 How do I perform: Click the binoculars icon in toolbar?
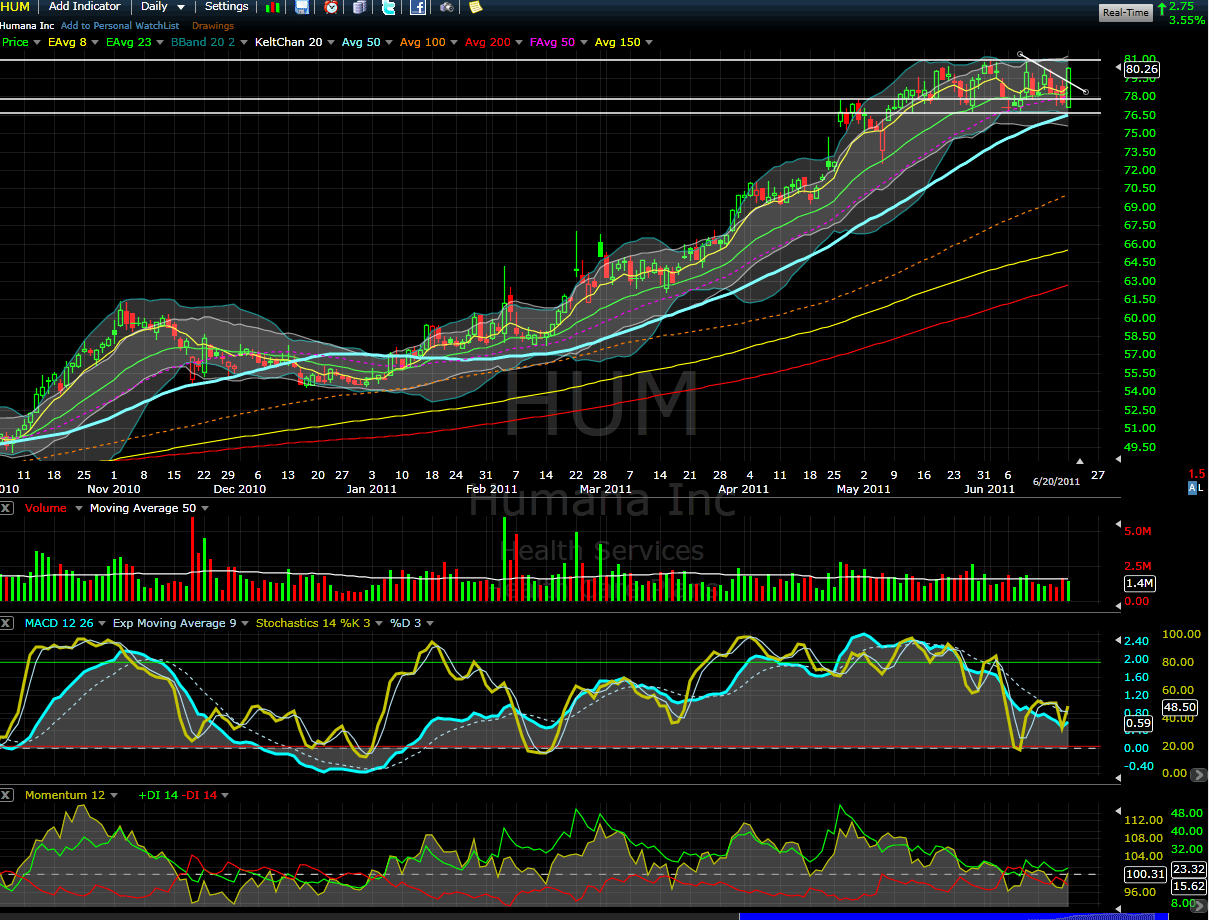[447, 7]
